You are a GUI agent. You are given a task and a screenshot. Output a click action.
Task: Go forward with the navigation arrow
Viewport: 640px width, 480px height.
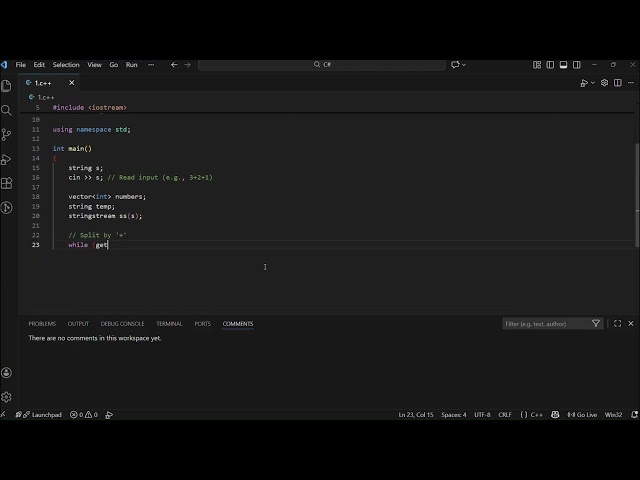click(x=187, y=64)
